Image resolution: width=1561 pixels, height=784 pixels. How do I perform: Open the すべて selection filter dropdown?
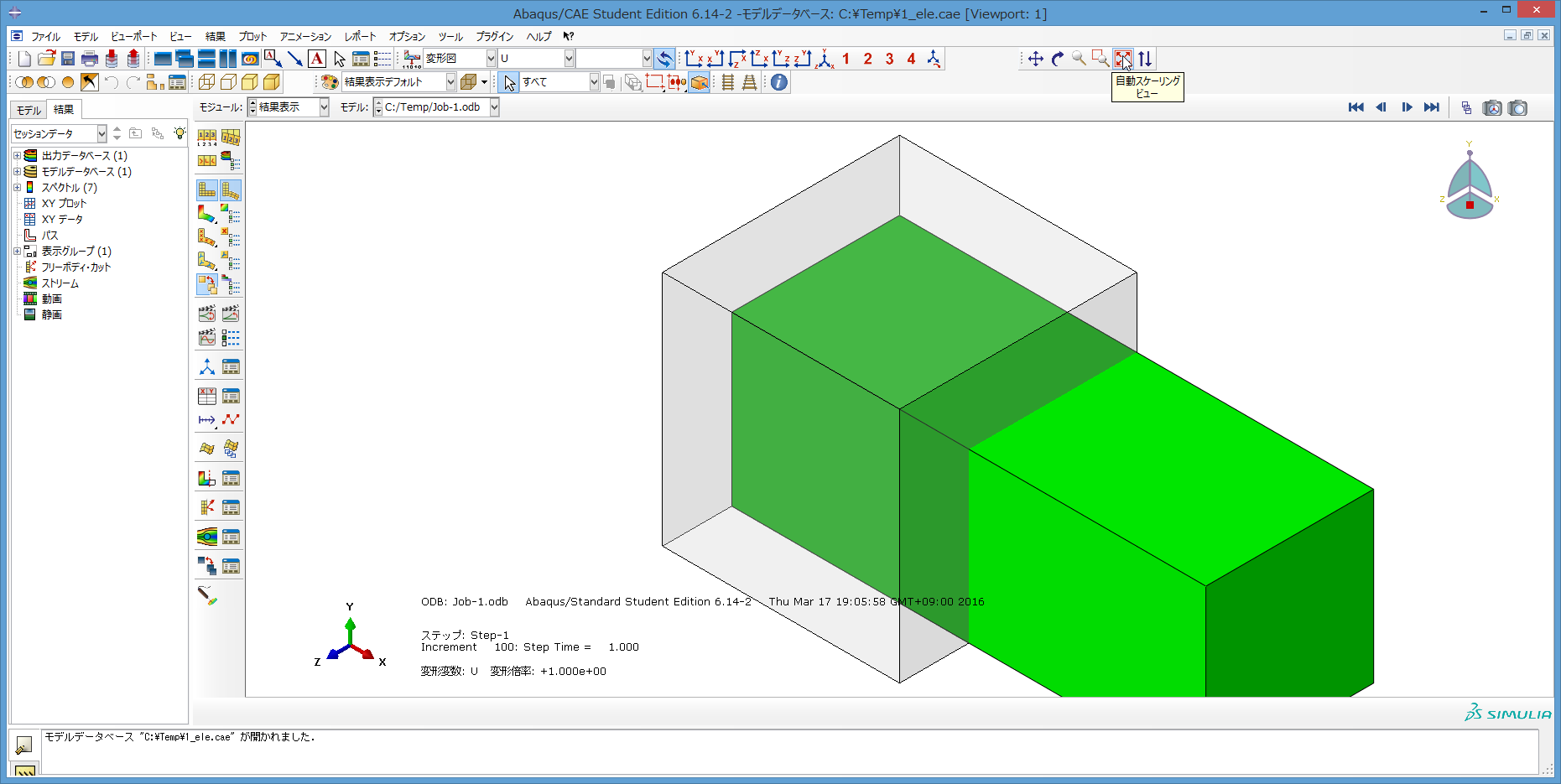(x=594, y=82)
